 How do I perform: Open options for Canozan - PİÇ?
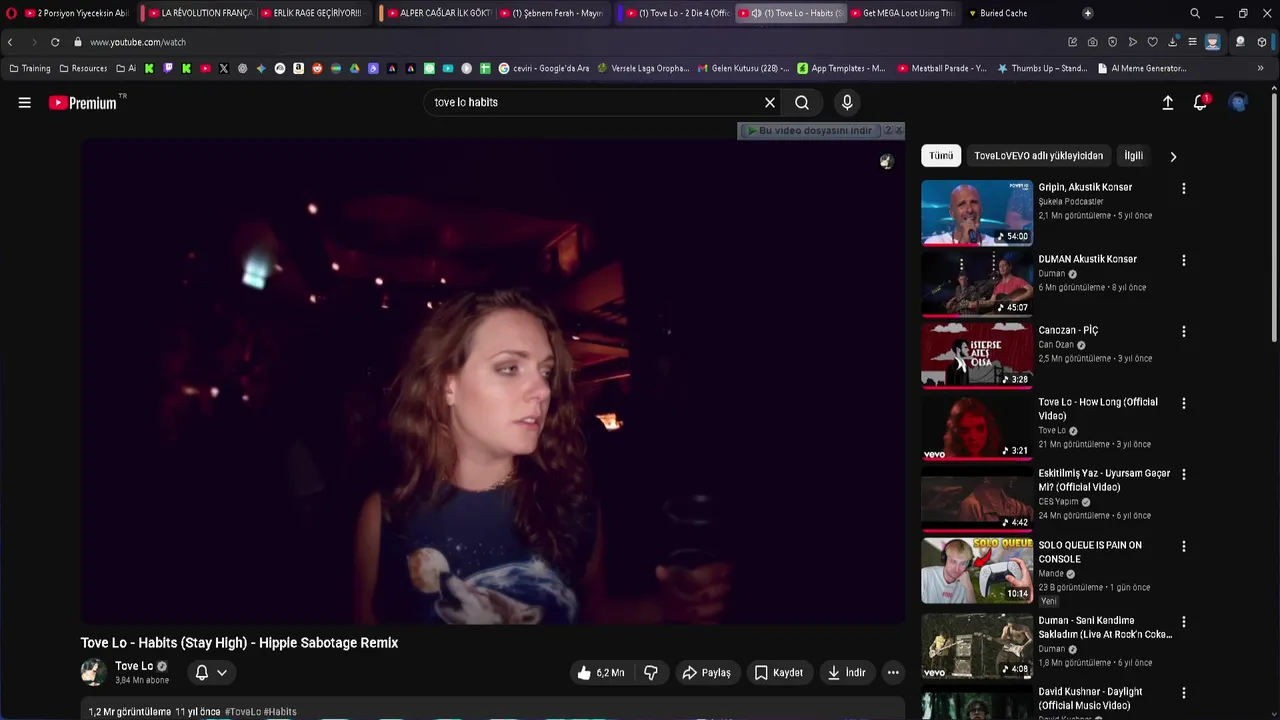click(x=1184, y=332)
